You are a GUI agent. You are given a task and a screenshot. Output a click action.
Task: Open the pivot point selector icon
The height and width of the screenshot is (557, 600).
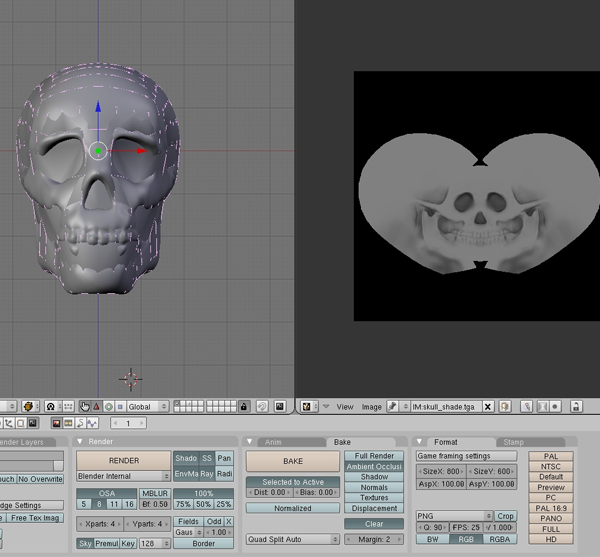(51, 406)
